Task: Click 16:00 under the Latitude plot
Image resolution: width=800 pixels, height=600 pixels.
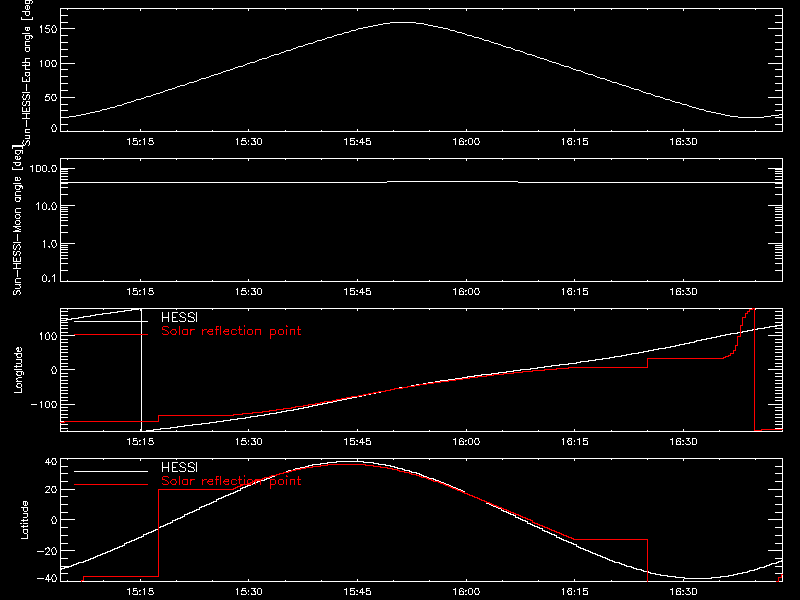Action: coord(466,591)
